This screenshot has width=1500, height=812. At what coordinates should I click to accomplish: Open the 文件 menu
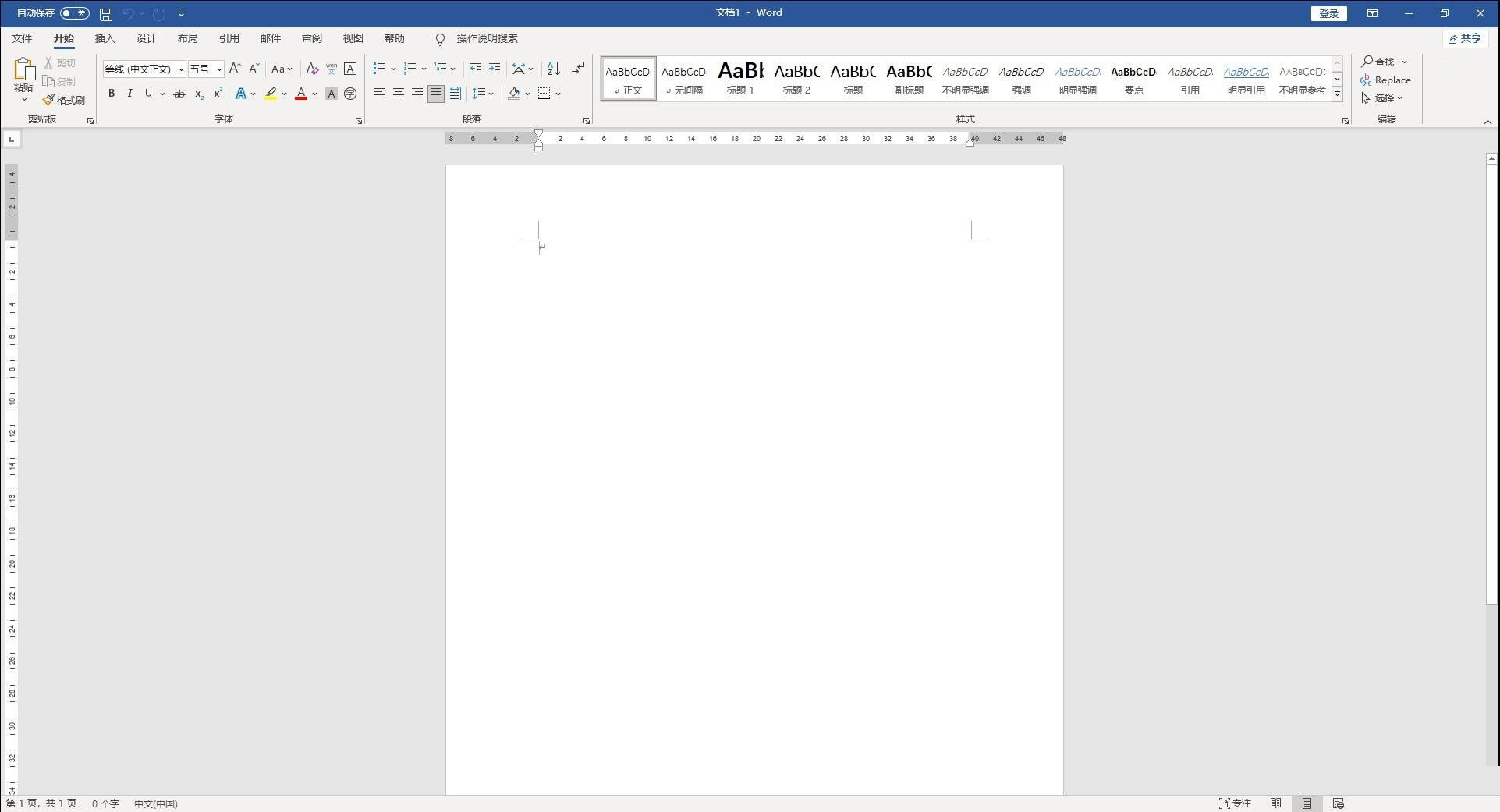[x=22, y=38]
